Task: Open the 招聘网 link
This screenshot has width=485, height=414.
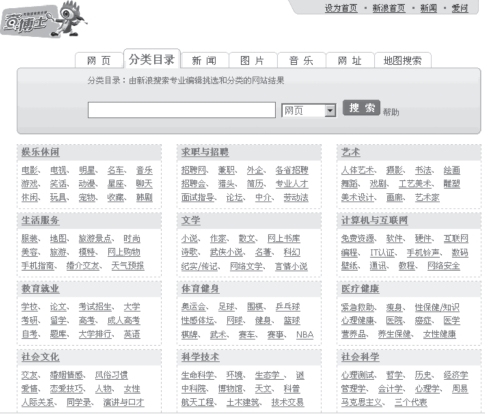Action: (x=194, y=170)
